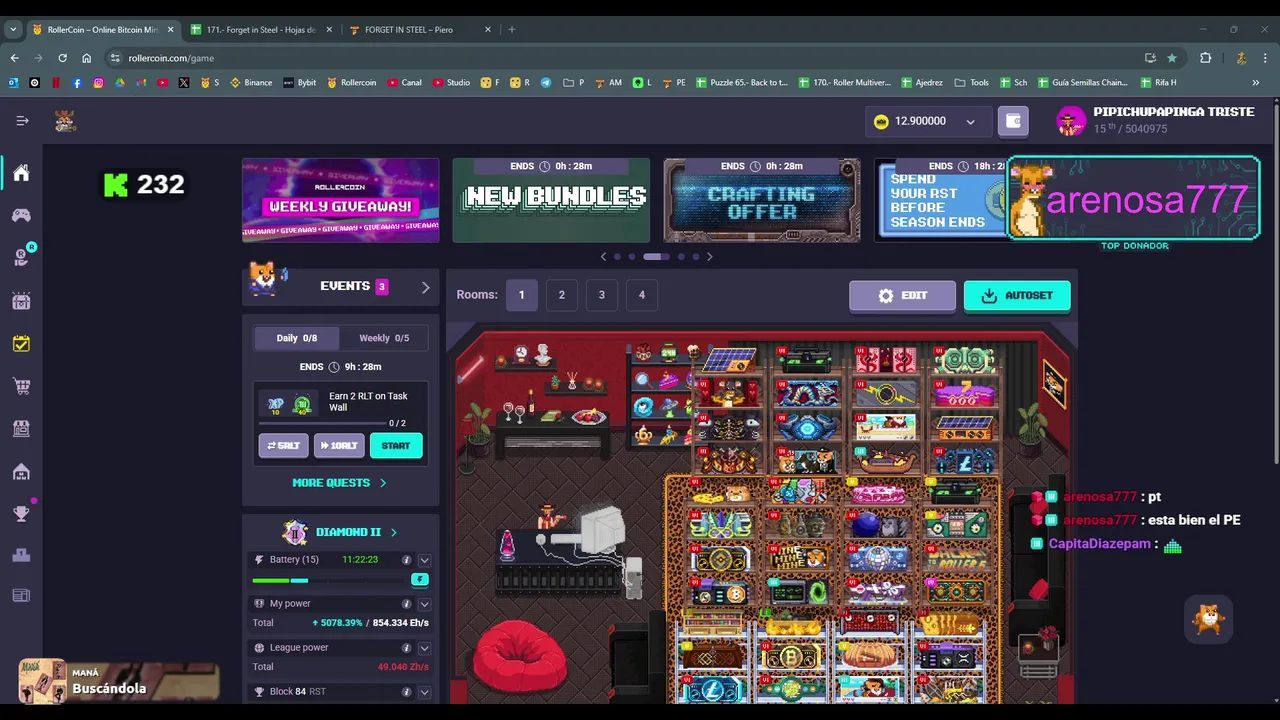Click the hamster chat helper icon
This screenshot has height=720, width=1280.
click(1209, 618)
